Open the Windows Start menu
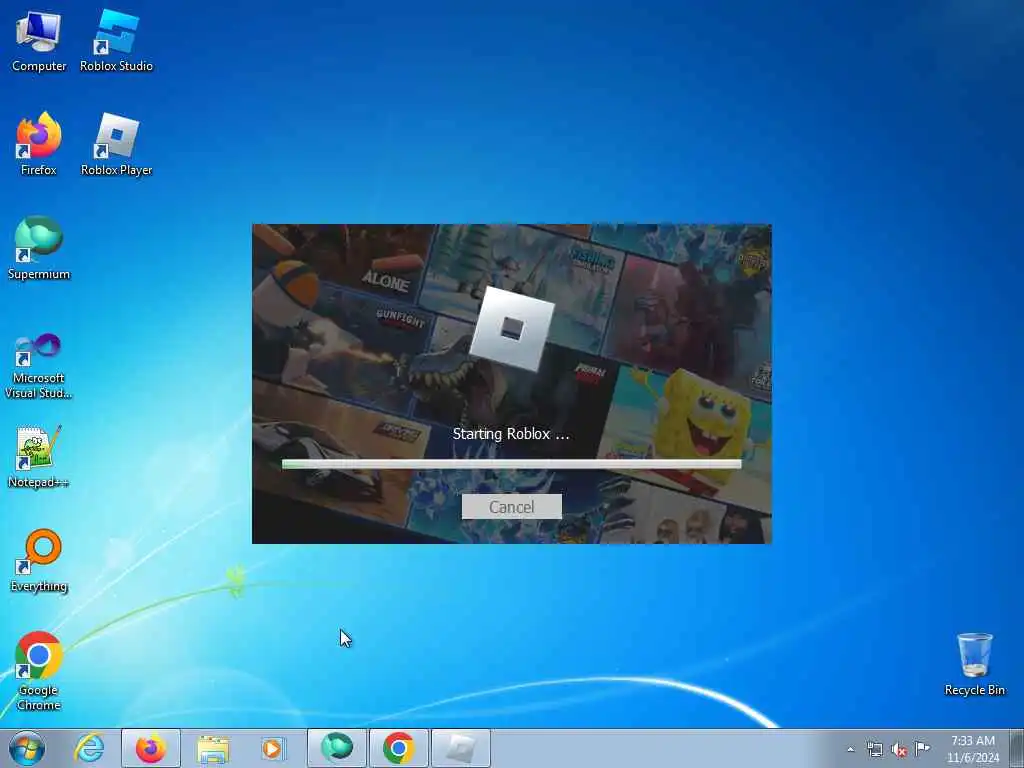Screen dimensions: 1024x768 pyautogui.click(x=27, y=748)
